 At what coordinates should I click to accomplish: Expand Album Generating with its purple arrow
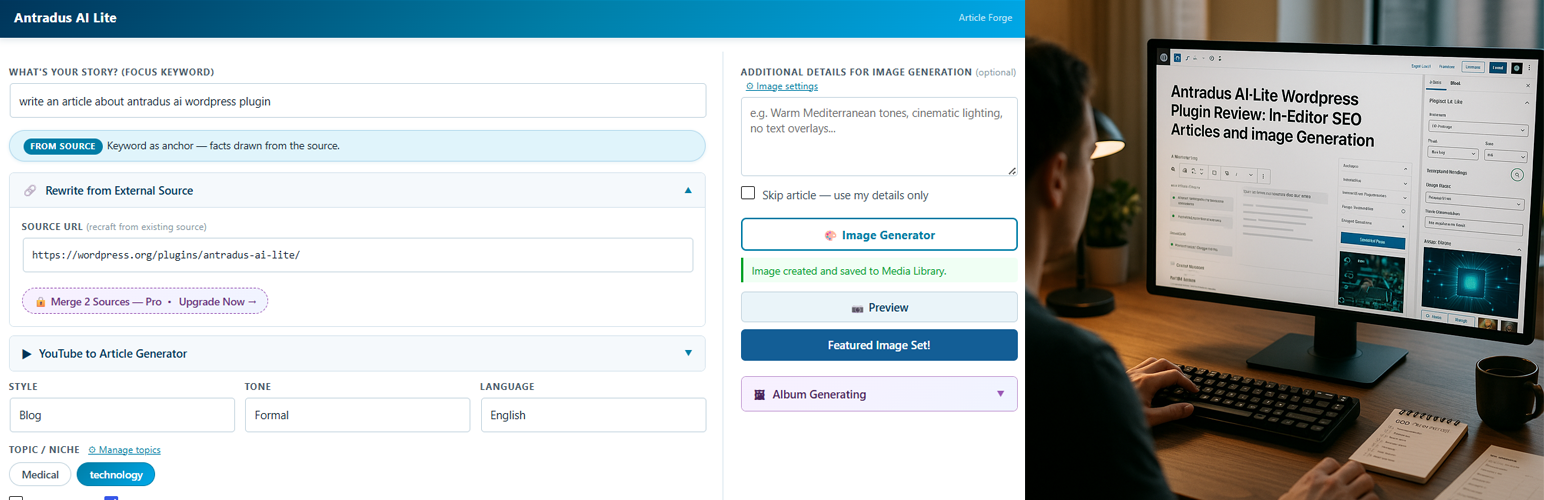click(x=1000, y=394)
